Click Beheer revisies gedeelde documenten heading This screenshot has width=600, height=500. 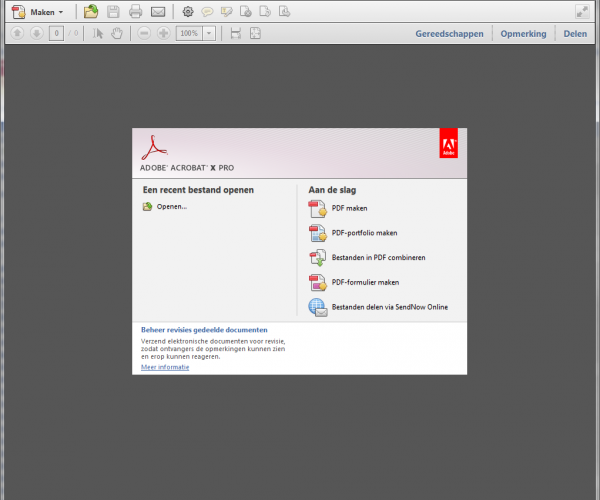pos(204,330)
